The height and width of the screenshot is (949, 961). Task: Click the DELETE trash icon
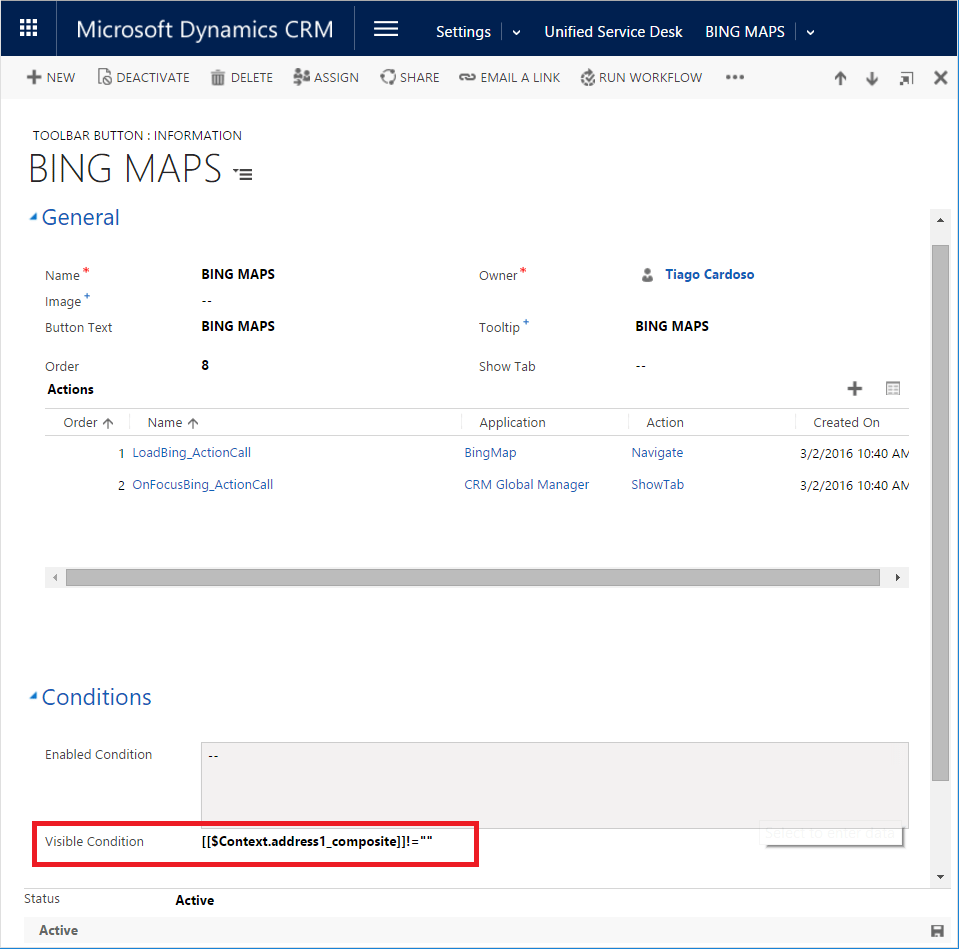241,77
